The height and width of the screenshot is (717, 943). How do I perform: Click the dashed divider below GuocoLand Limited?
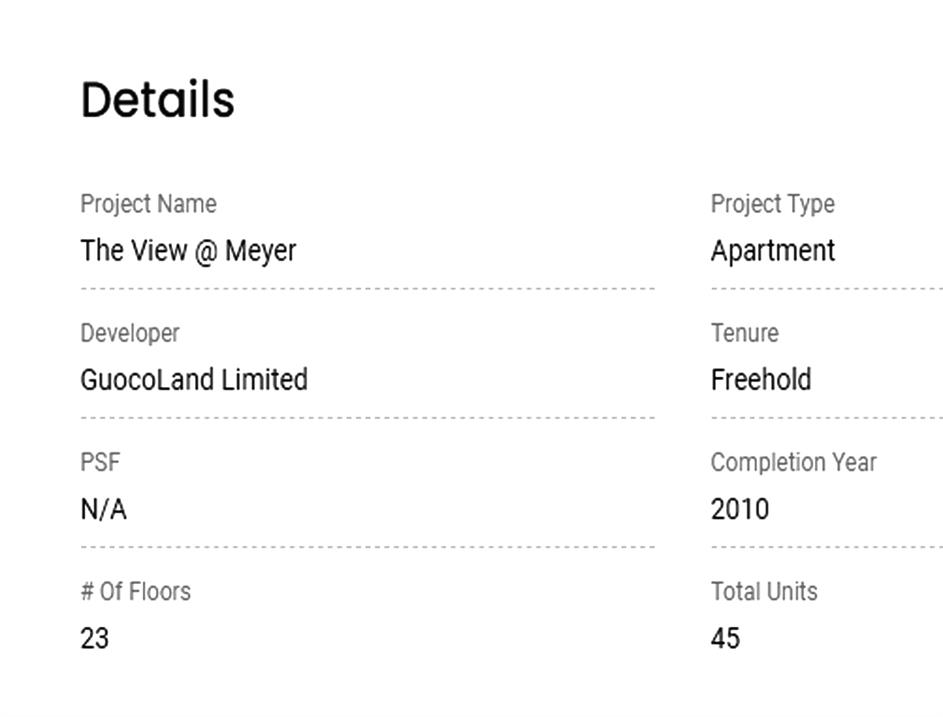pyautogui.click(x=367, y=417)
